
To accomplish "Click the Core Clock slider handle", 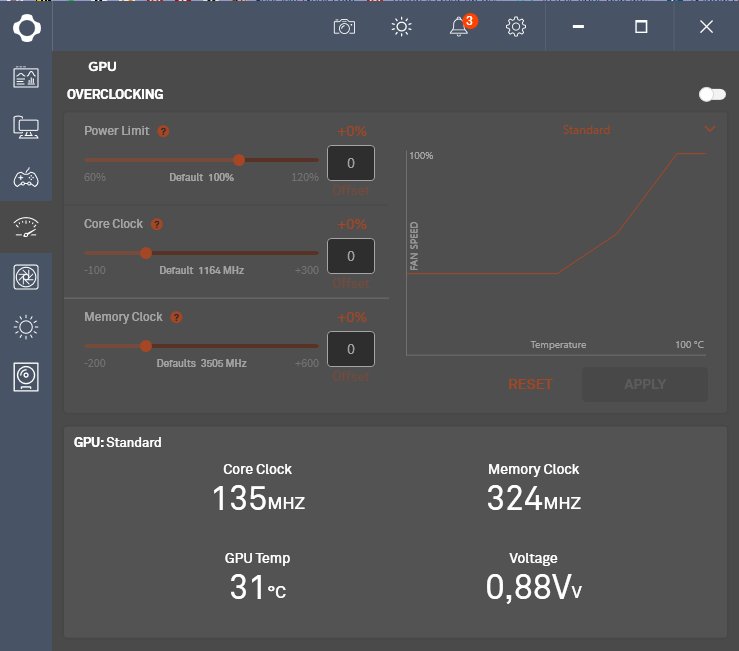I will click(x=146, y=253).
